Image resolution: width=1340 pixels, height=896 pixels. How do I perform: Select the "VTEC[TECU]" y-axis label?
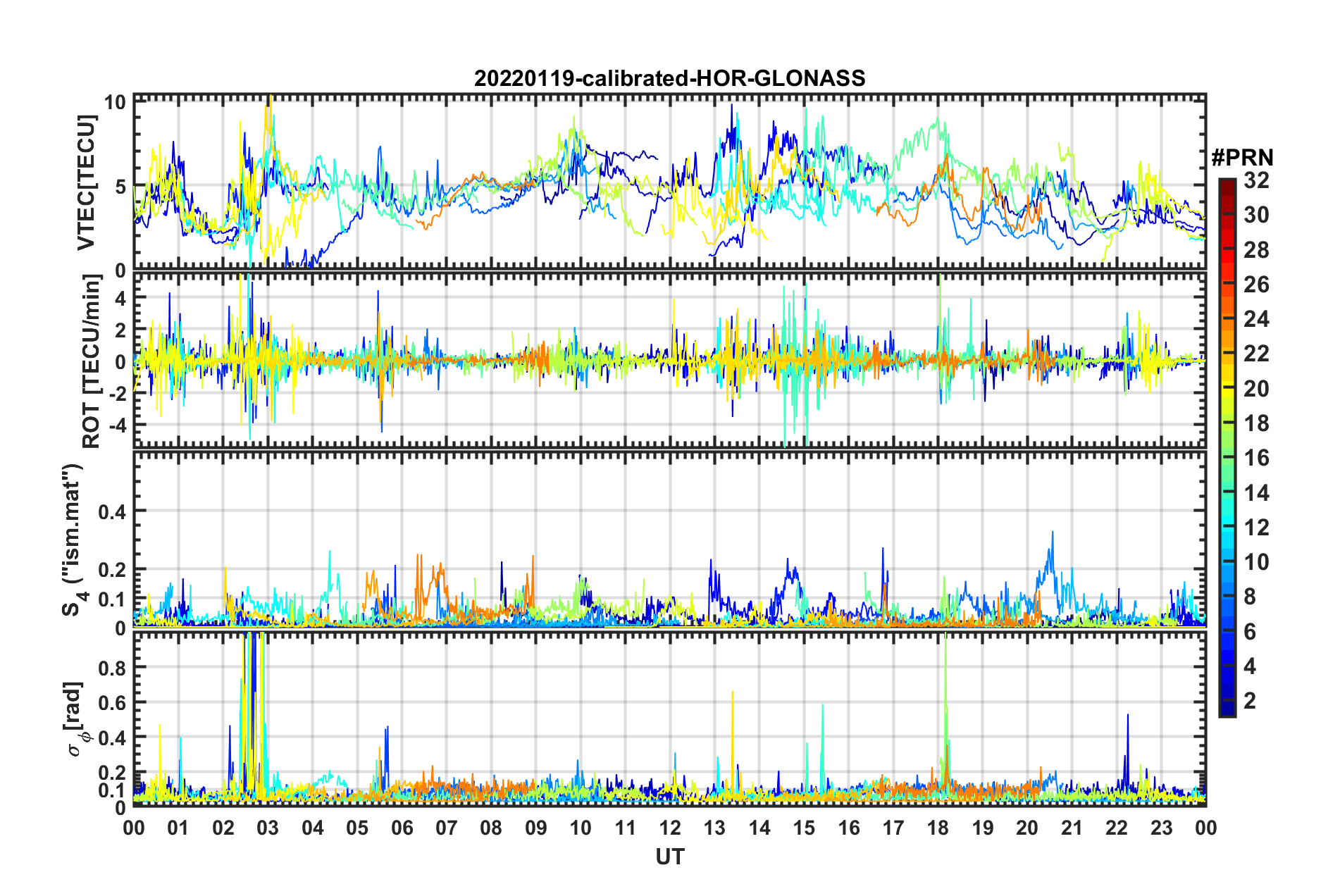click(86, 182)
